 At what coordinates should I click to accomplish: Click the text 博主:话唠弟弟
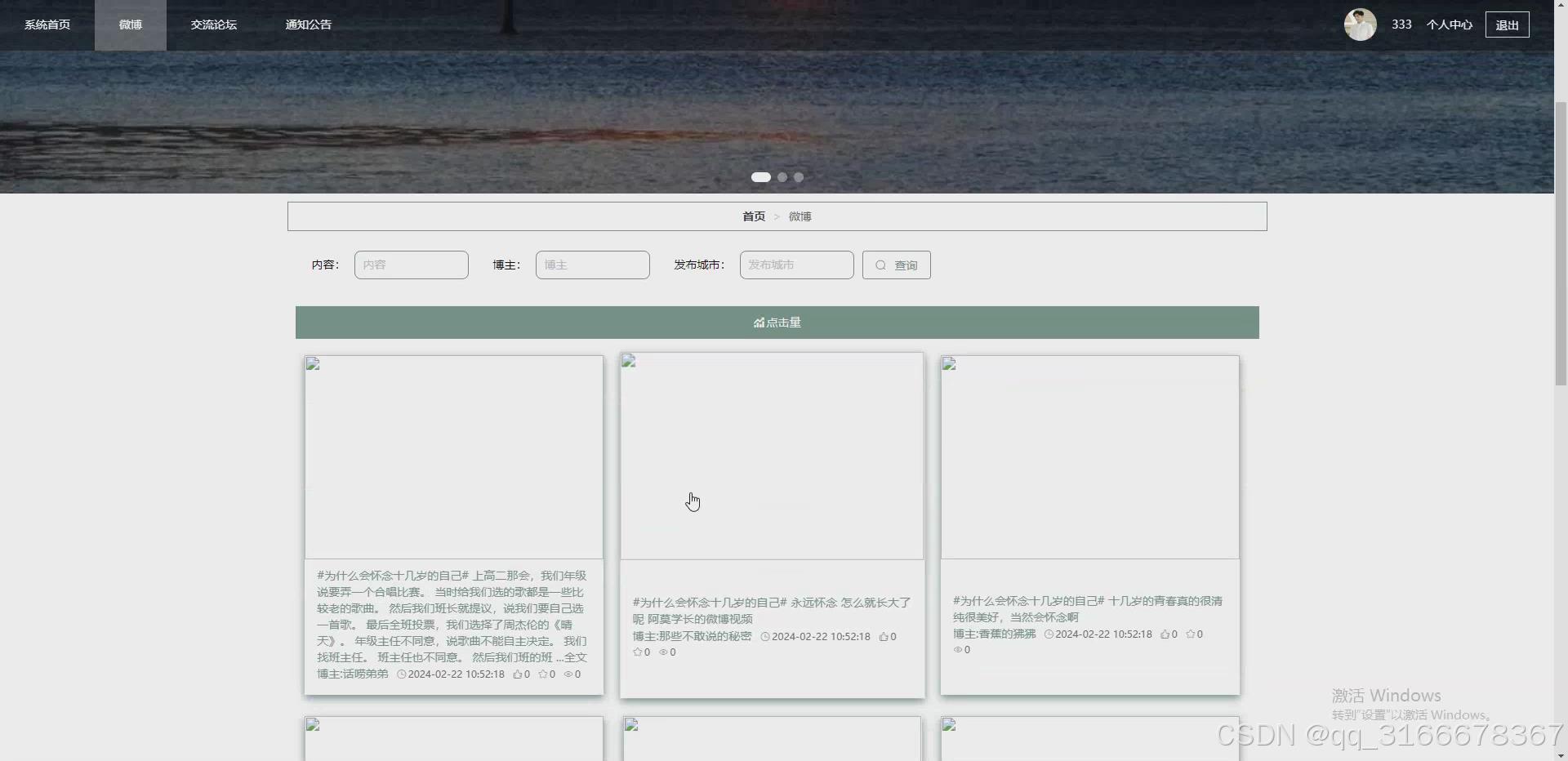point(353,674)
